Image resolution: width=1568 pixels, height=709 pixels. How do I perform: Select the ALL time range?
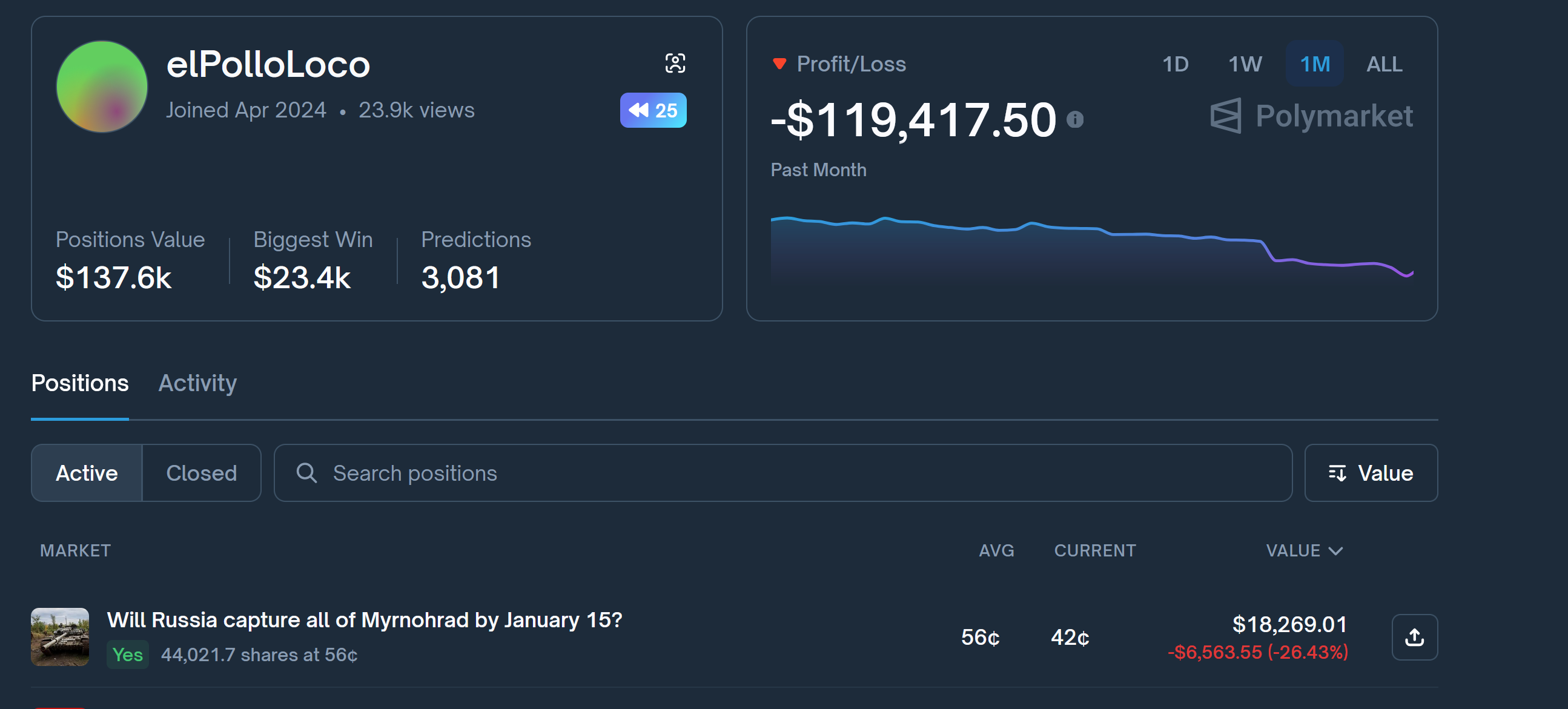tap(1383, 64)
